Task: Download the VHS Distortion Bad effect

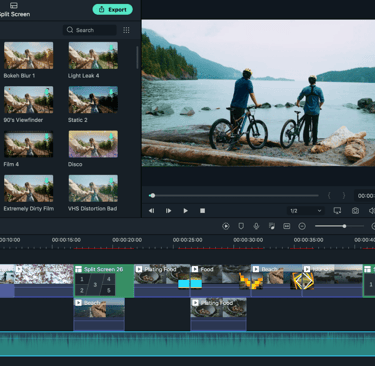Action: tap(111, 180)
